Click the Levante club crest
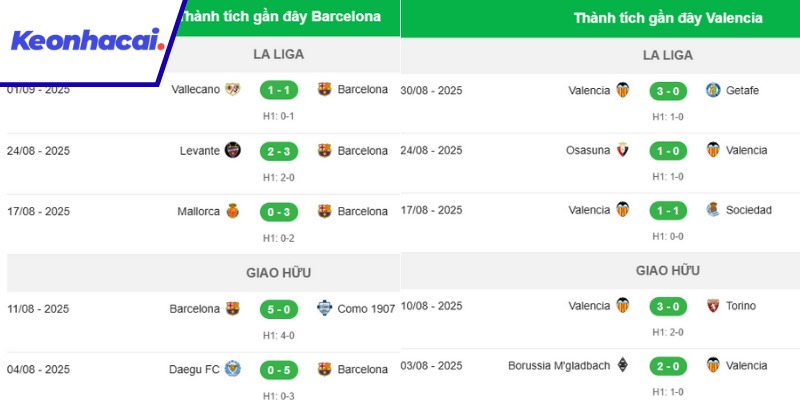The height and width of the screenshot is (400, 800). pyautogui.click(x=233, y=151)
